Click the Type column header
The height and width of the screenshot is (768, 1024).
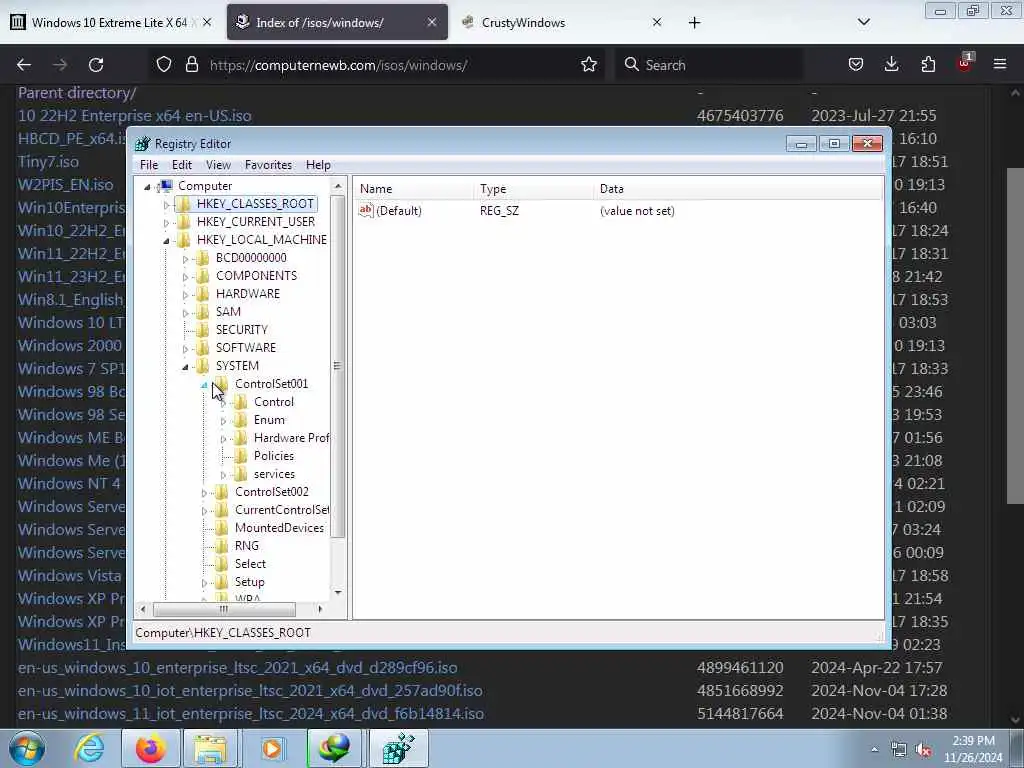534,189
